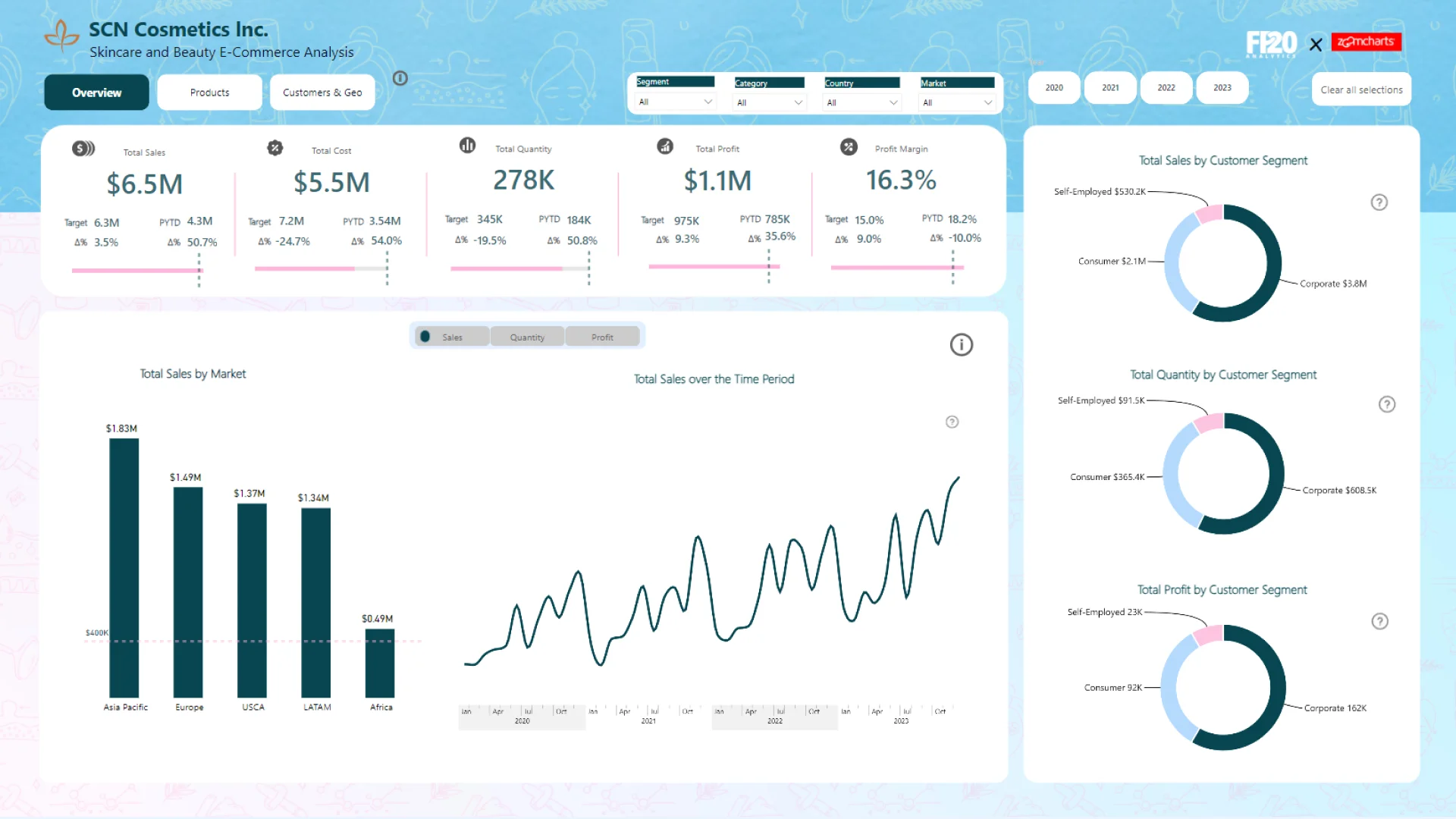Click the Total Sales by Market title
The width and height of the screenshot is (1456, 819).
pyautogui.click(x=193, y=374)
